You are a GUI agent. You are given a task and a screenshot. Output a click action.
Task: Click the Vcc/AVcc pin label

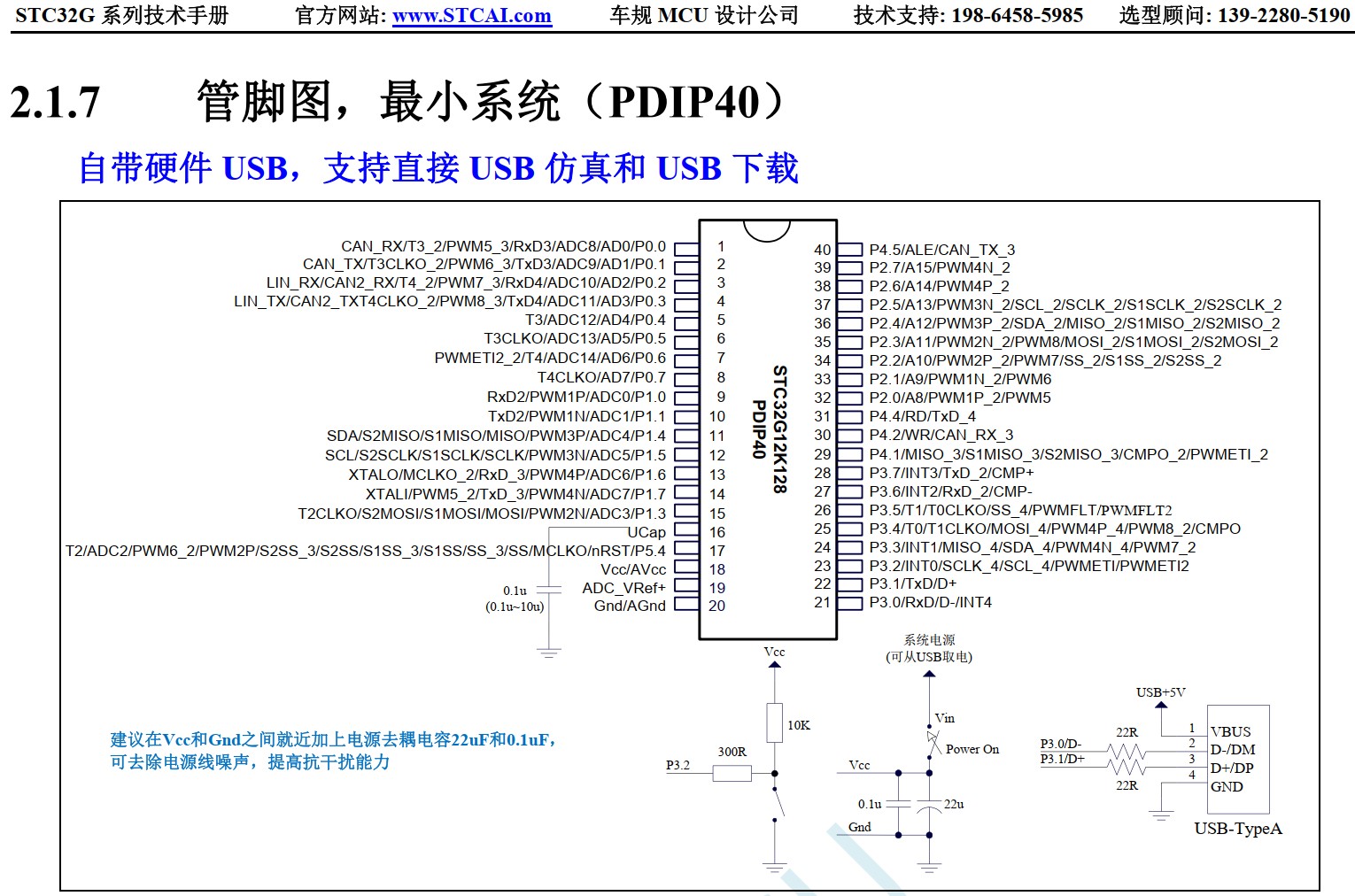(633, 569)
